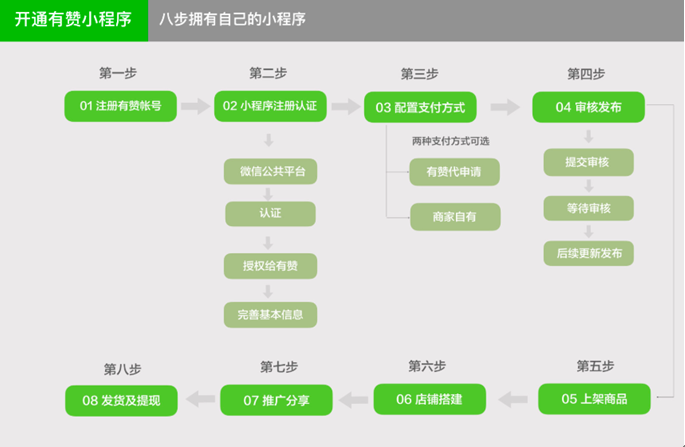
Task: Select the 07 推广分享 step
Action: point(276,400)
